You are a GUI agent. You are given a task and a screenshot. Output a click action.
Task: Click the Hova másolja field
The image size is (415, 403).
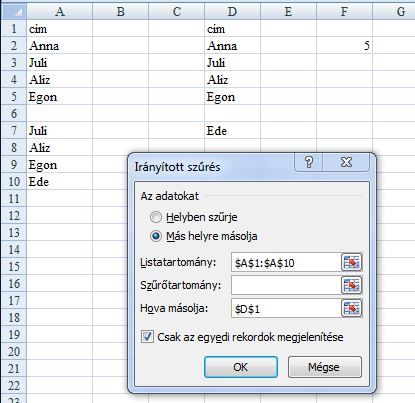(286, 308)
